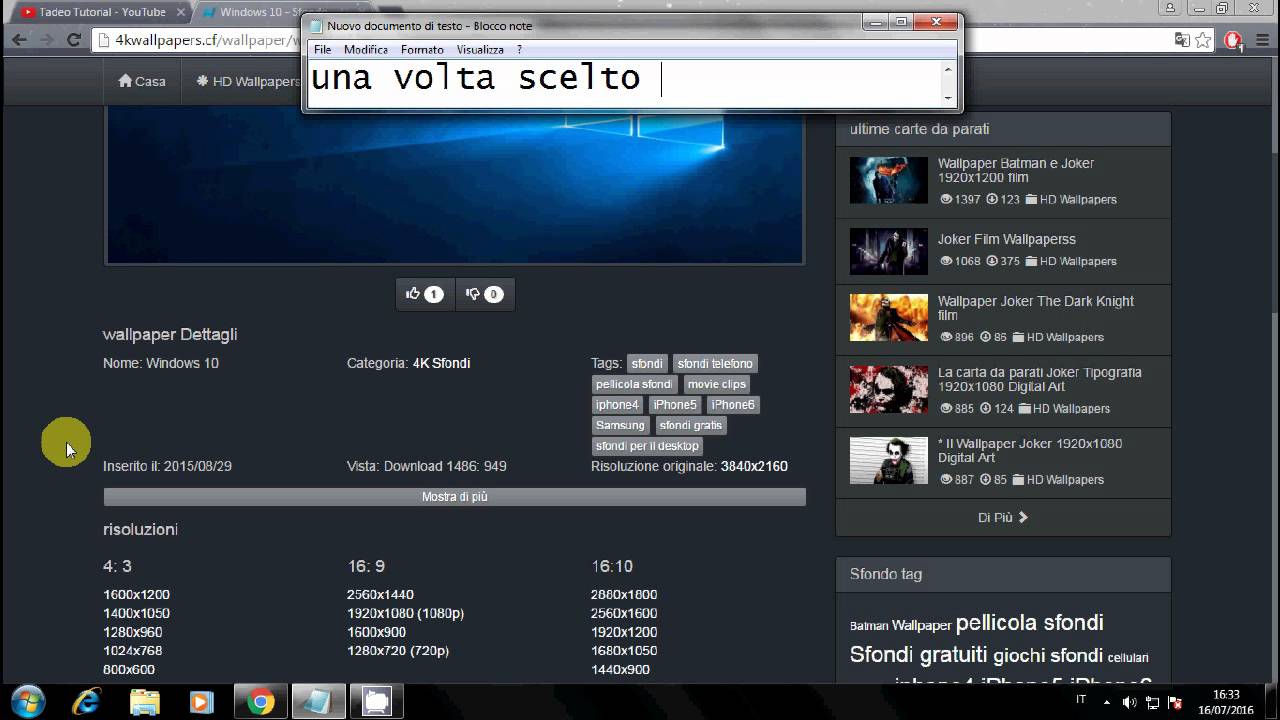Viewport: 1280px width, 720px height.
Task: Click the 'sfondi' tag
Action: [647, 364]
